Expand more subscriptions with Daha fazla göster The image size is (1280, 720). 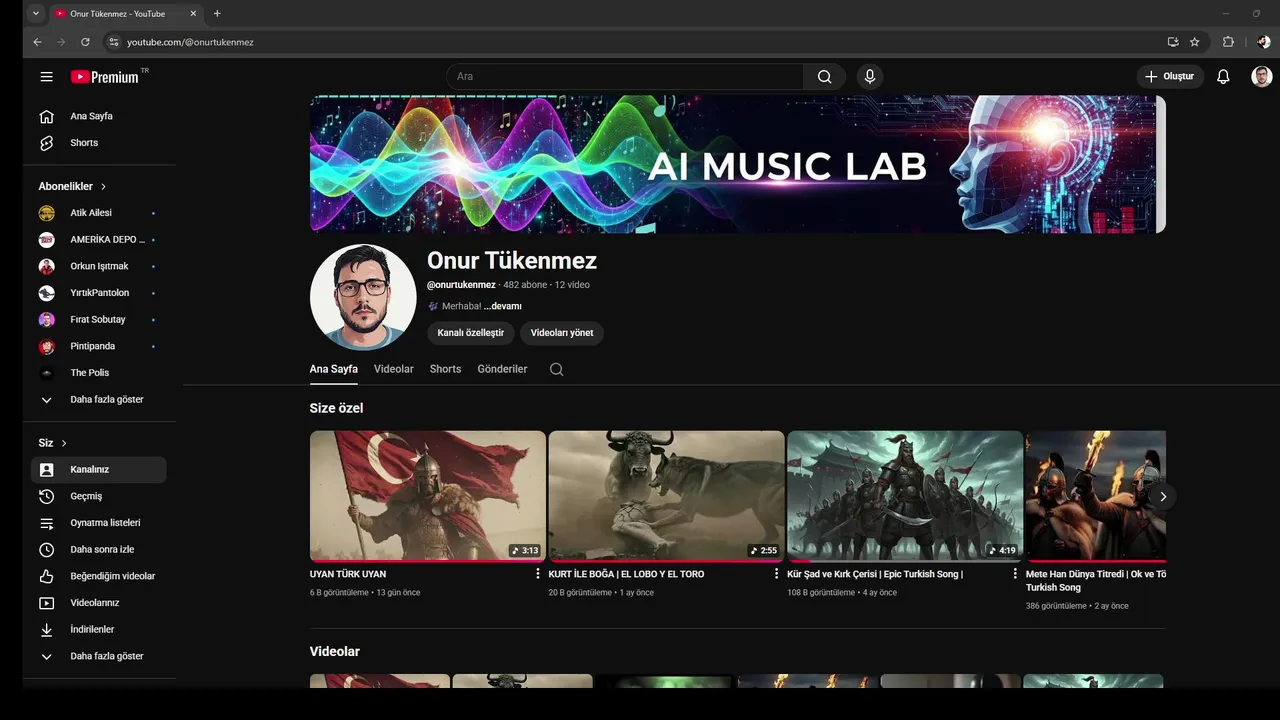(98, 399)
